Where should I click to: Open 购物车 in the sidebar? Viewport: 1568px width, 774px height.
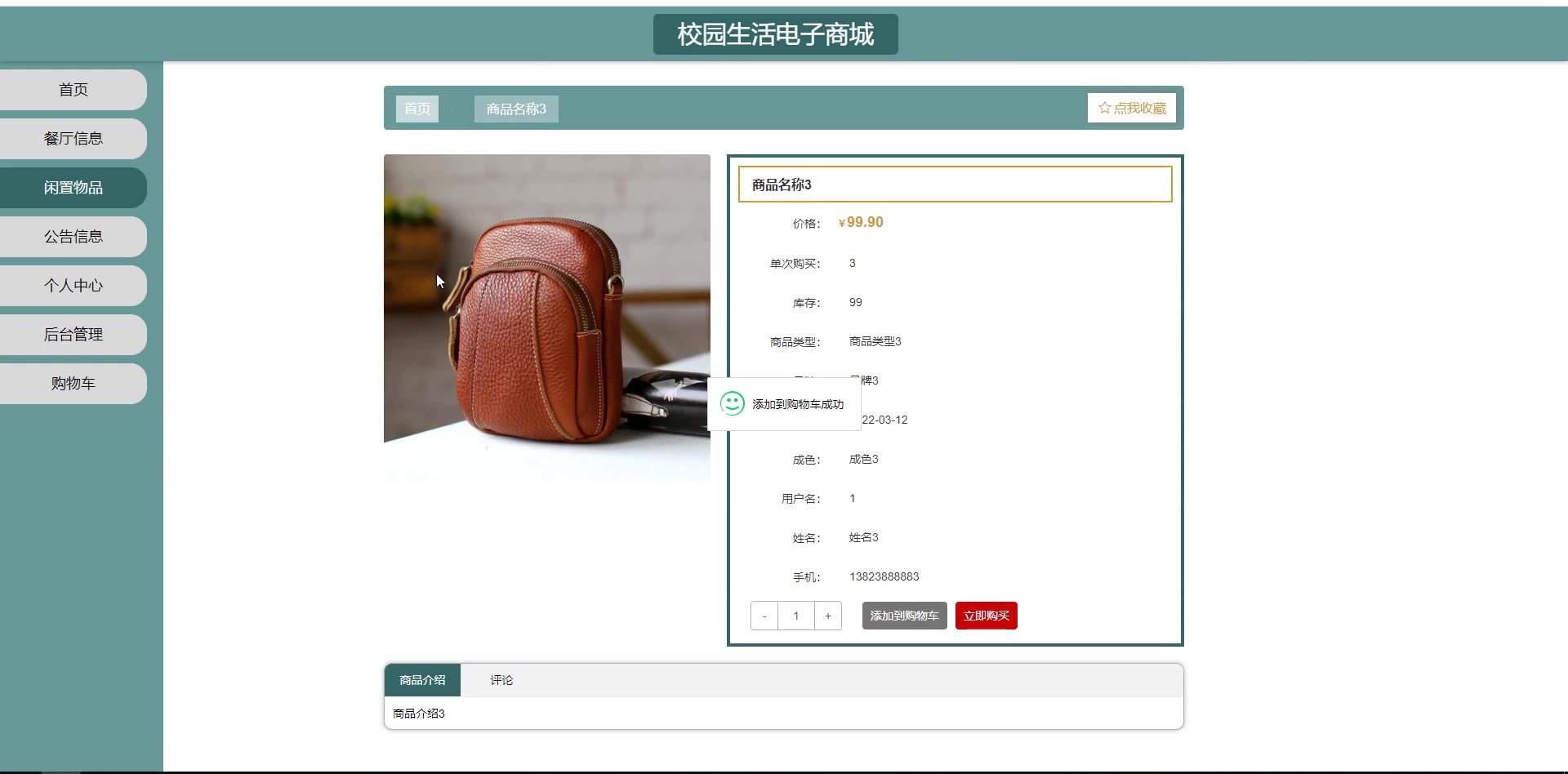[x=73, y=384]
